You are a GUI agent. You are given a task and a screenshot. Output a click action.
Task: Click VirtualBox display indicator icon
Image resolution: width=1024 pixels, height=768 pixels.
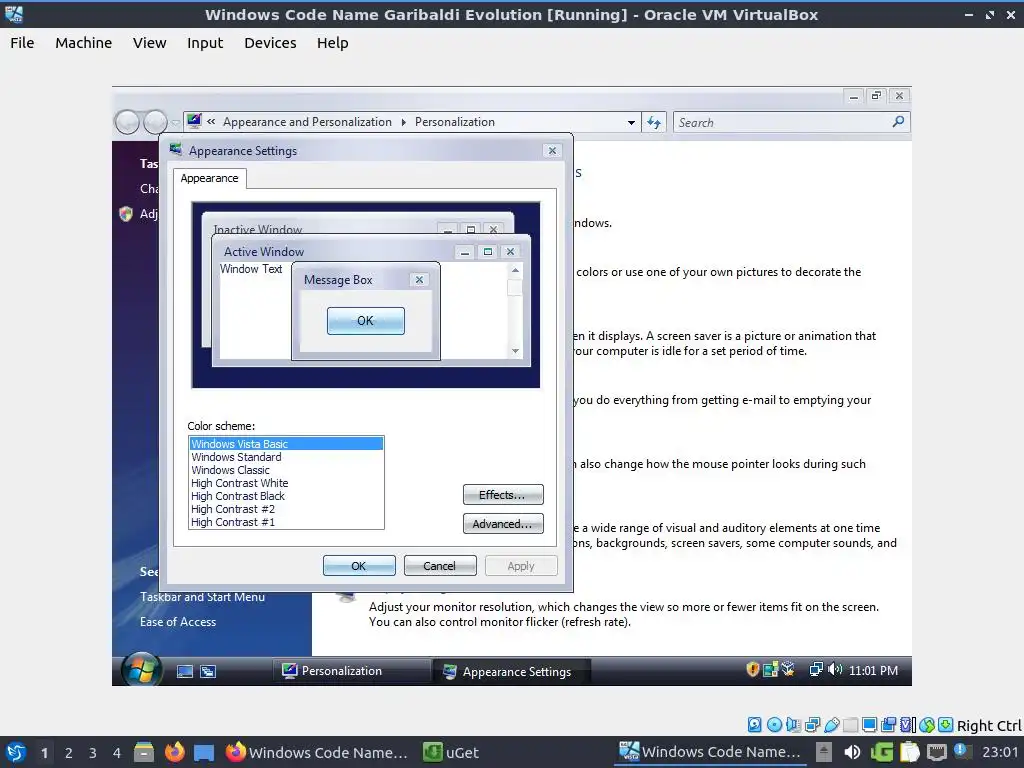pyautogui.click(x=869, y=724)
